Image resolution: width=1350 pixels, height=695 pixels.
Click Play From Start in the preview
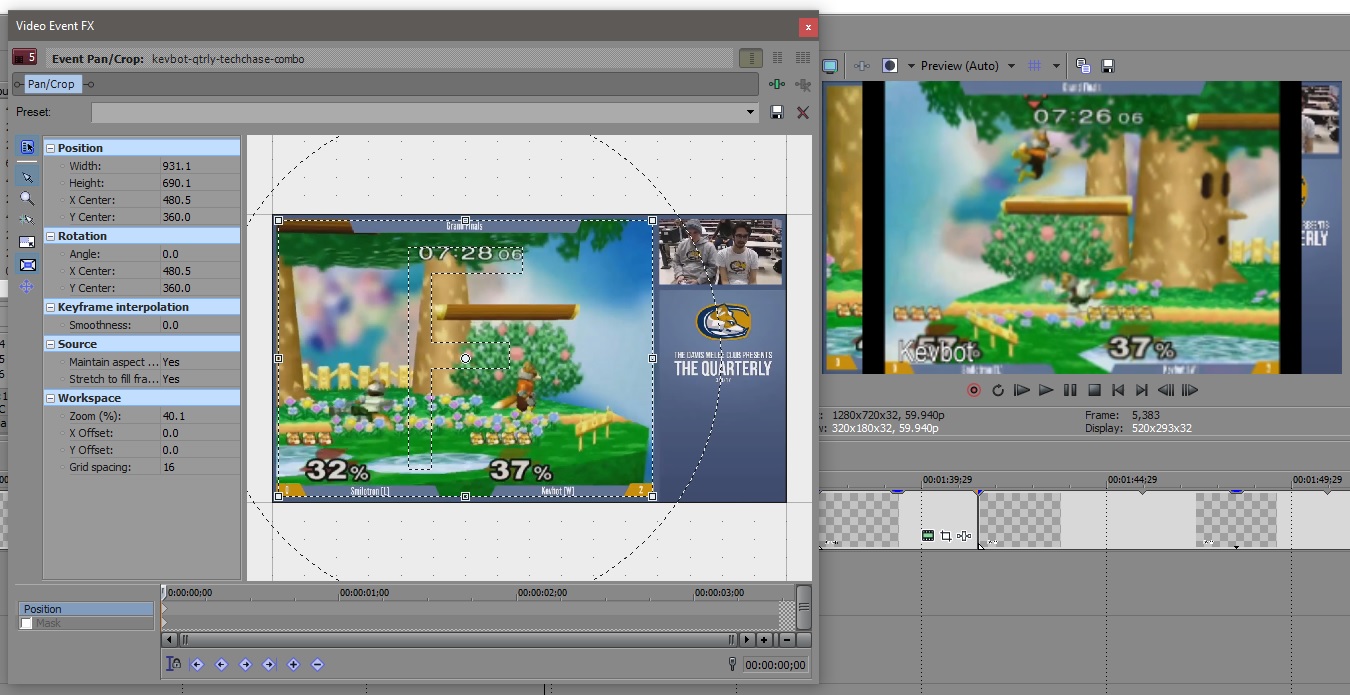[1021, 390]
